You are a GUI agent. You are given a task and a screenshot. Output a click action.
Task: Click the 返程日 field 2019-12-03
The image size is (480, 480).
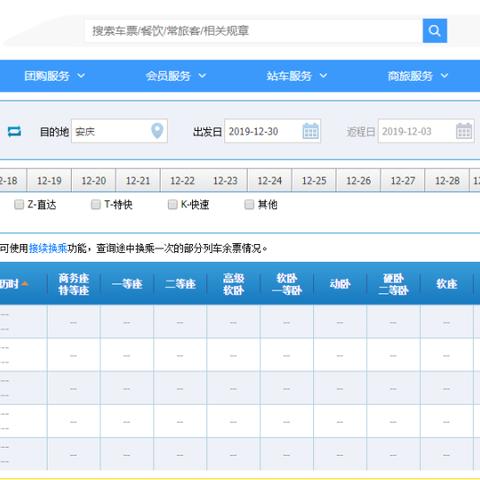tap(426, 131)
